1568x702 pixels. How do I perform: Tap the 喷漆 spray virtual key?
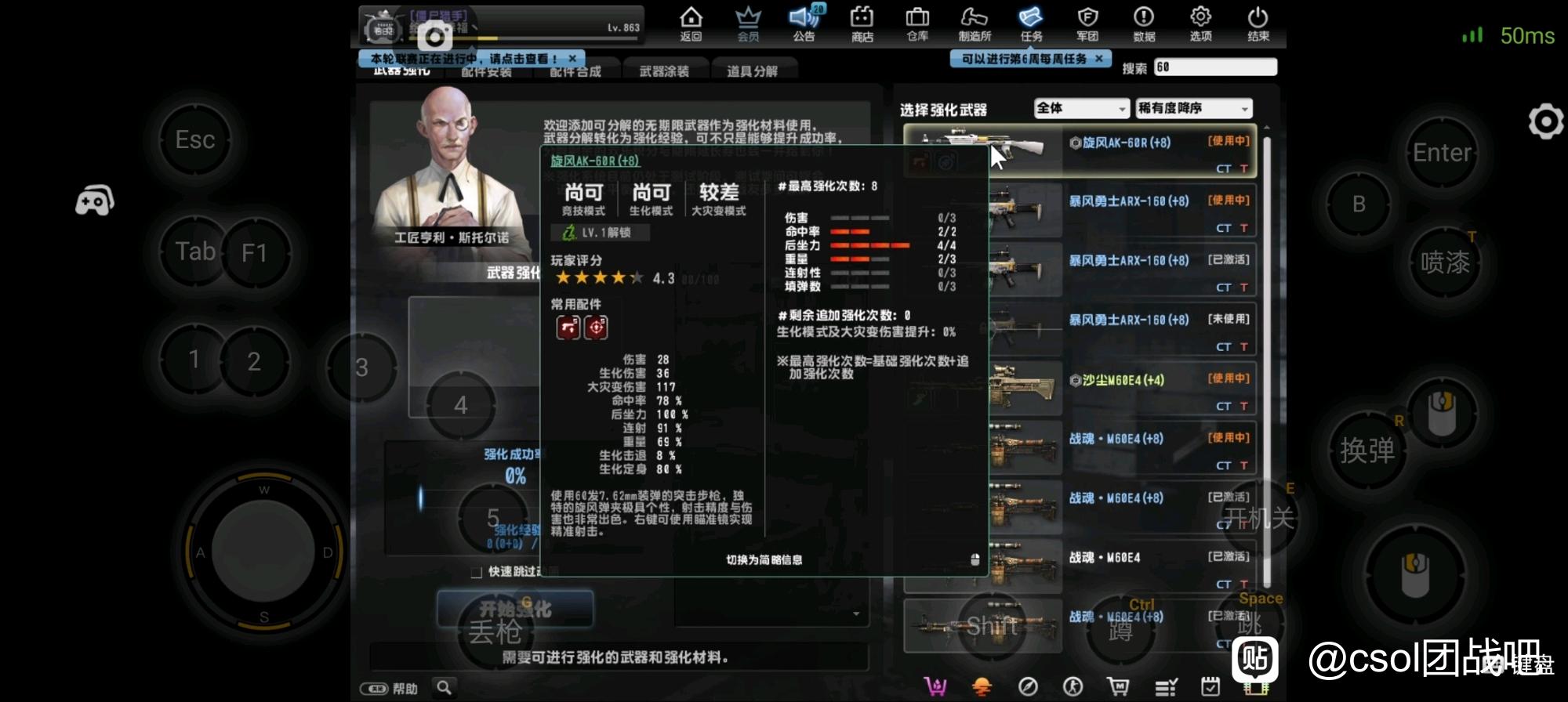pyautogui.click(x=1445, y=262)
